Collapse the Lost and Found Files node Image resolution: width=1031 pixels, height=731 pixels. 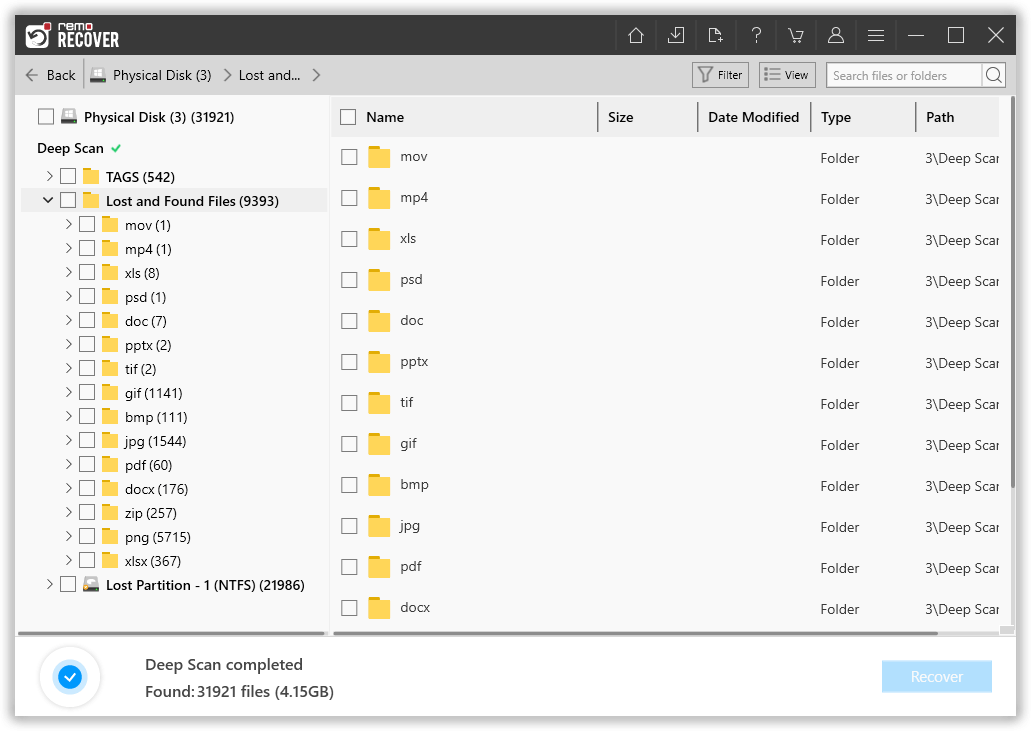click(47, 200)
